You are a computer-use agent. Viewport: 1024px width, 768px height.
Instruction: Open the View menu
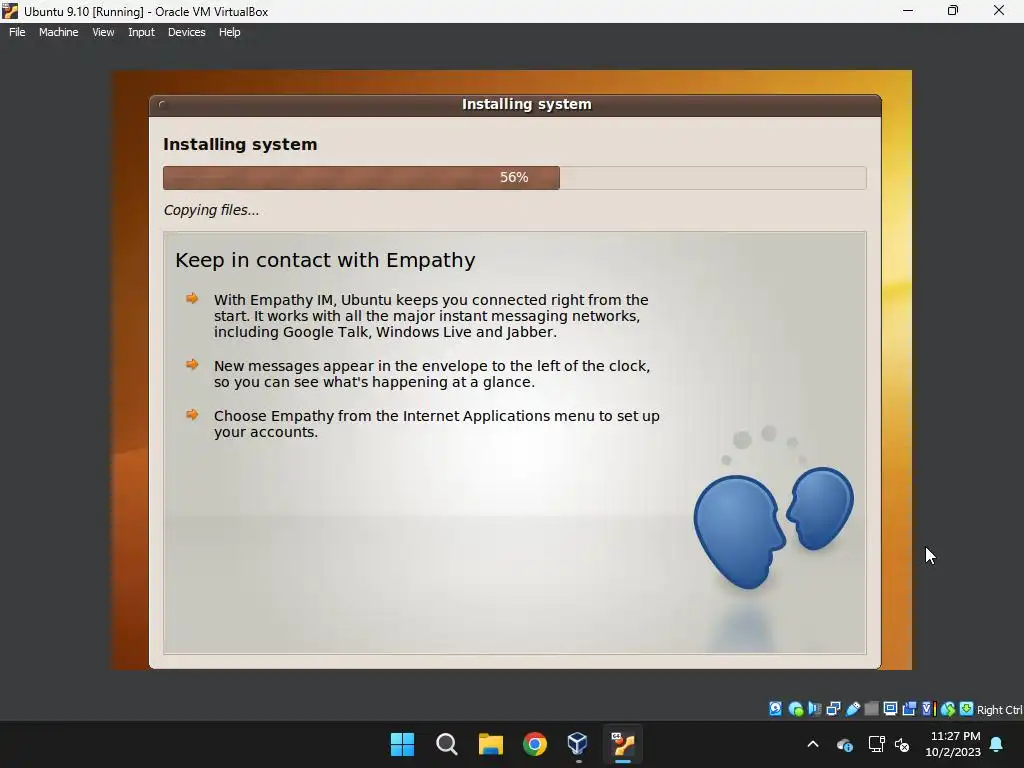pos(103,32)
